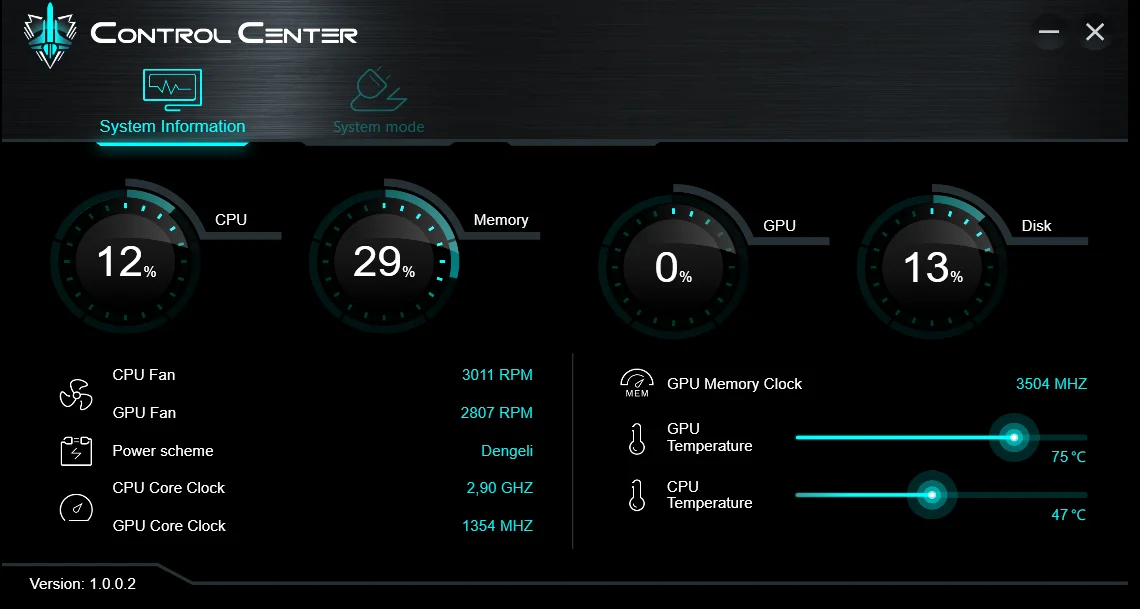
Task: Click the 75 °C GPU temperature reading
Action: click(x=1069, y=457)
